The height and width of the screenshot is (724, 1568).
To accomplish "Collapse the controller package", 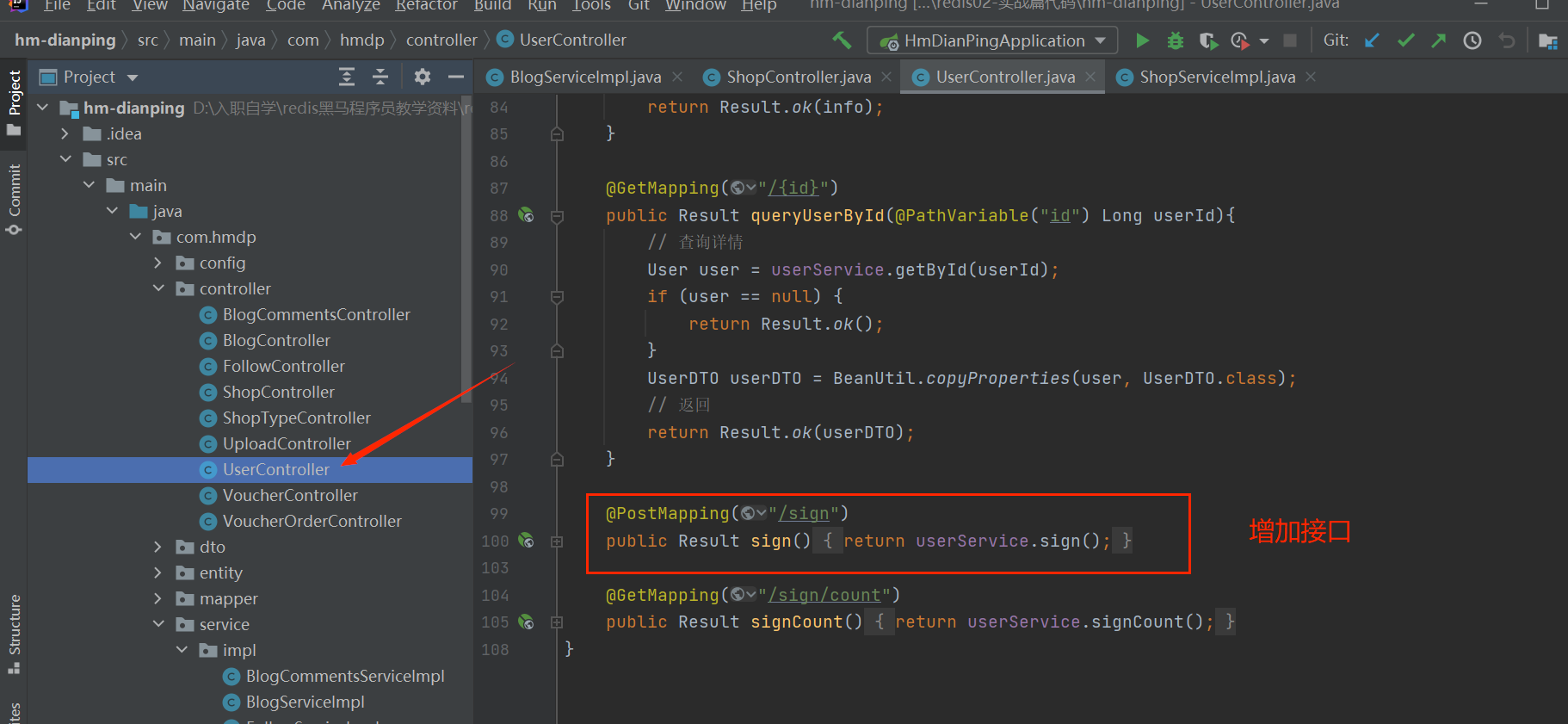I will point(158,288).
